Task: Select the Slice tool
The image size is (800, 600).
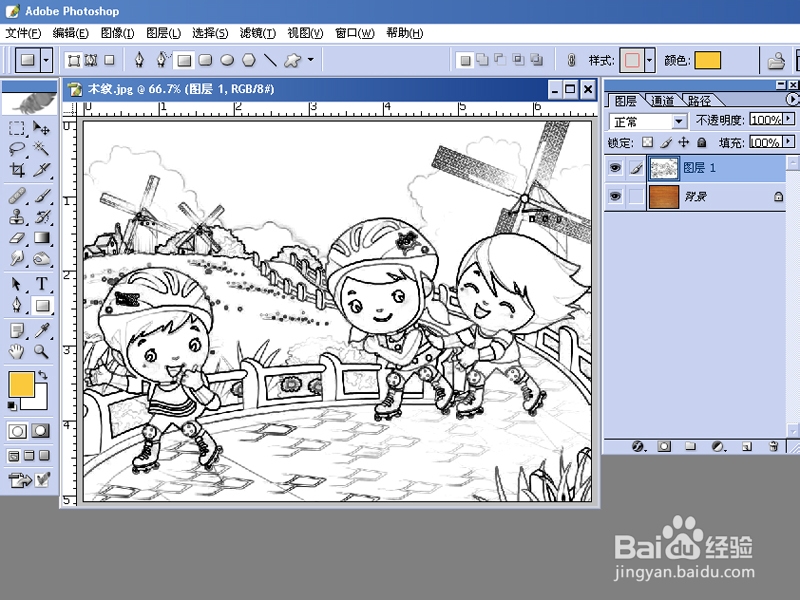Action: [x=41, y=169]
